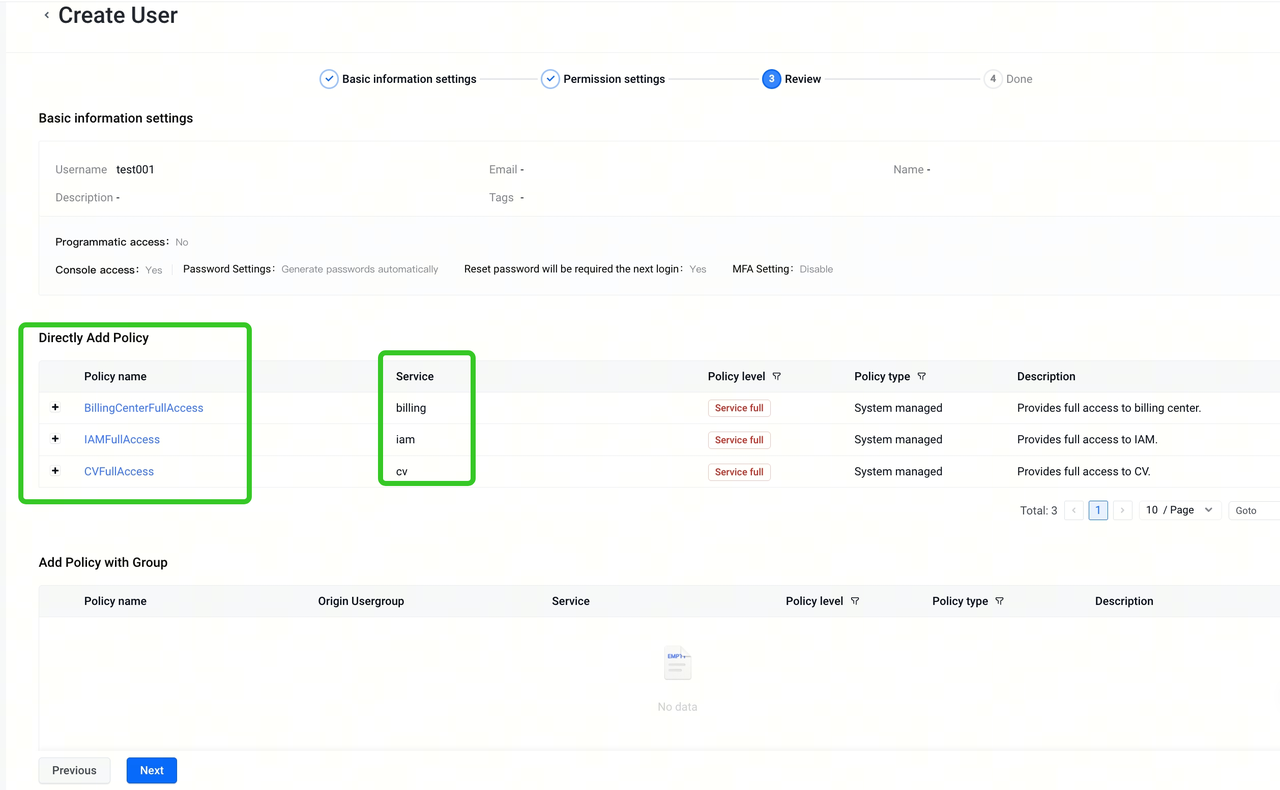Expand the BillingCenterFullAccess policy row
Viewport: 1280px width, 790px height.
[55, 408]
